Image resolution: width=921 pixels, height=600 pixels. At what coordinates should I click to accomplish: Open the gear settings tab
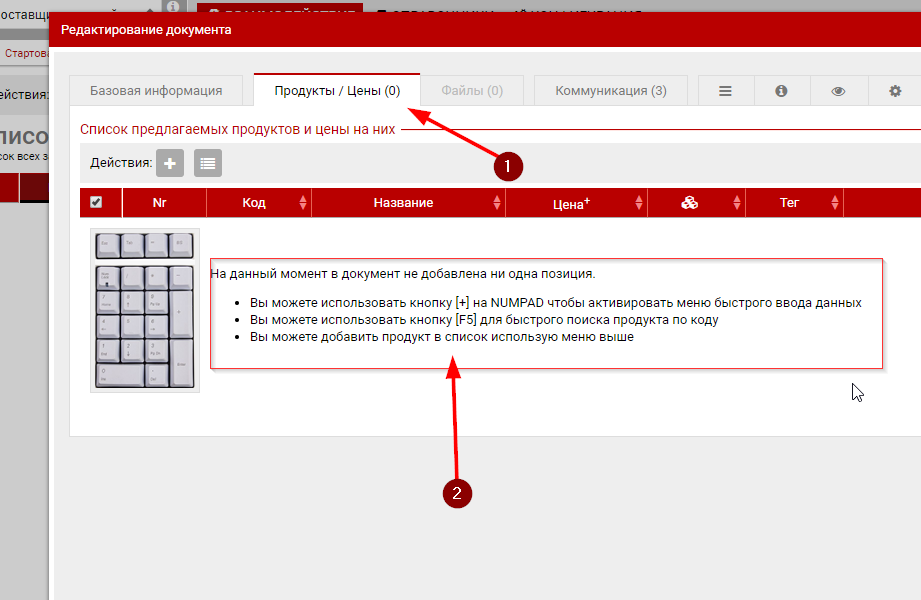pyautogui.click(x=895, y=91)
